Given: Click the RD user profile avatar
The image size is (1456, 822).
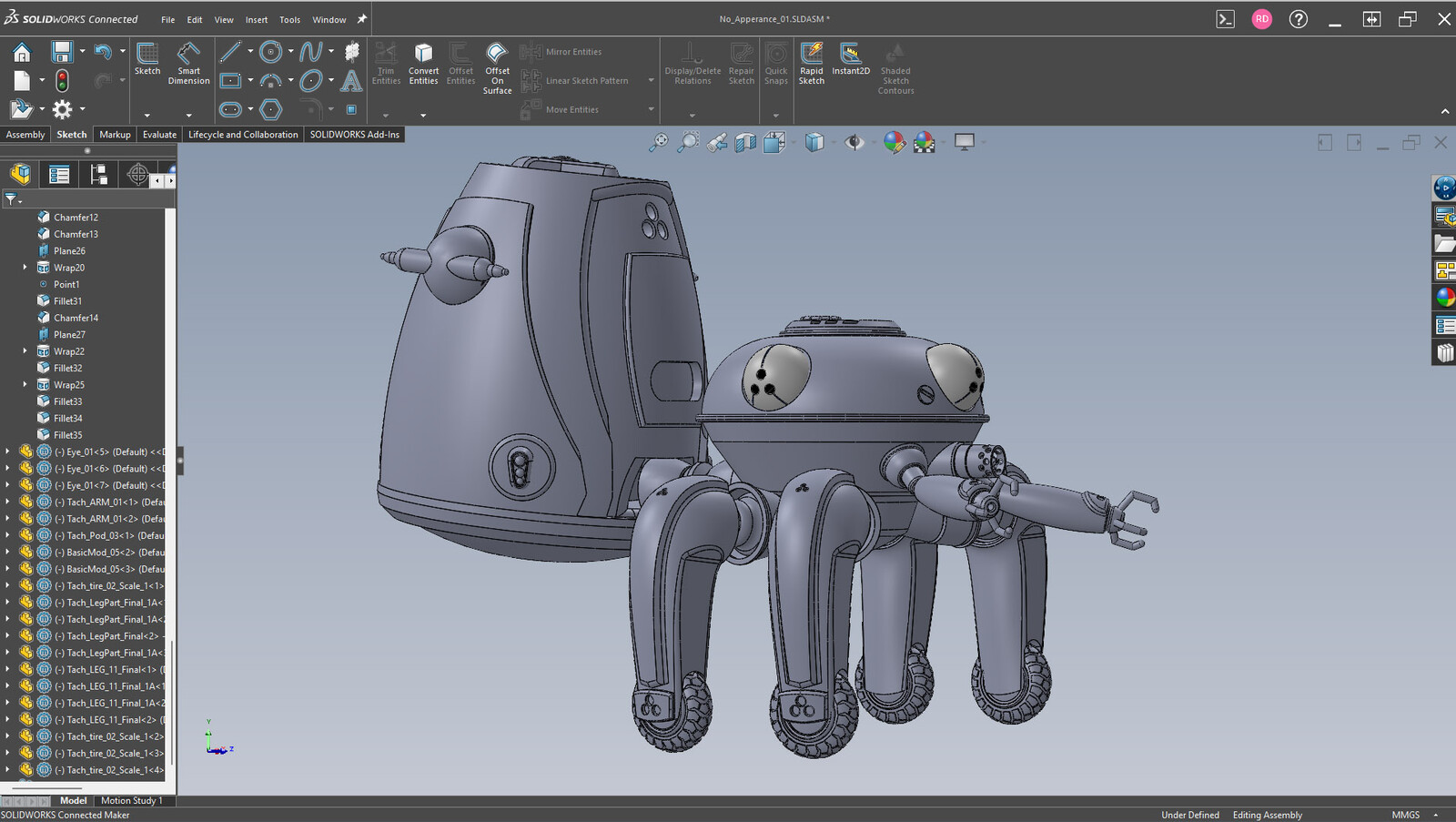Looking at the screenshot, I should coord(1261,19).
